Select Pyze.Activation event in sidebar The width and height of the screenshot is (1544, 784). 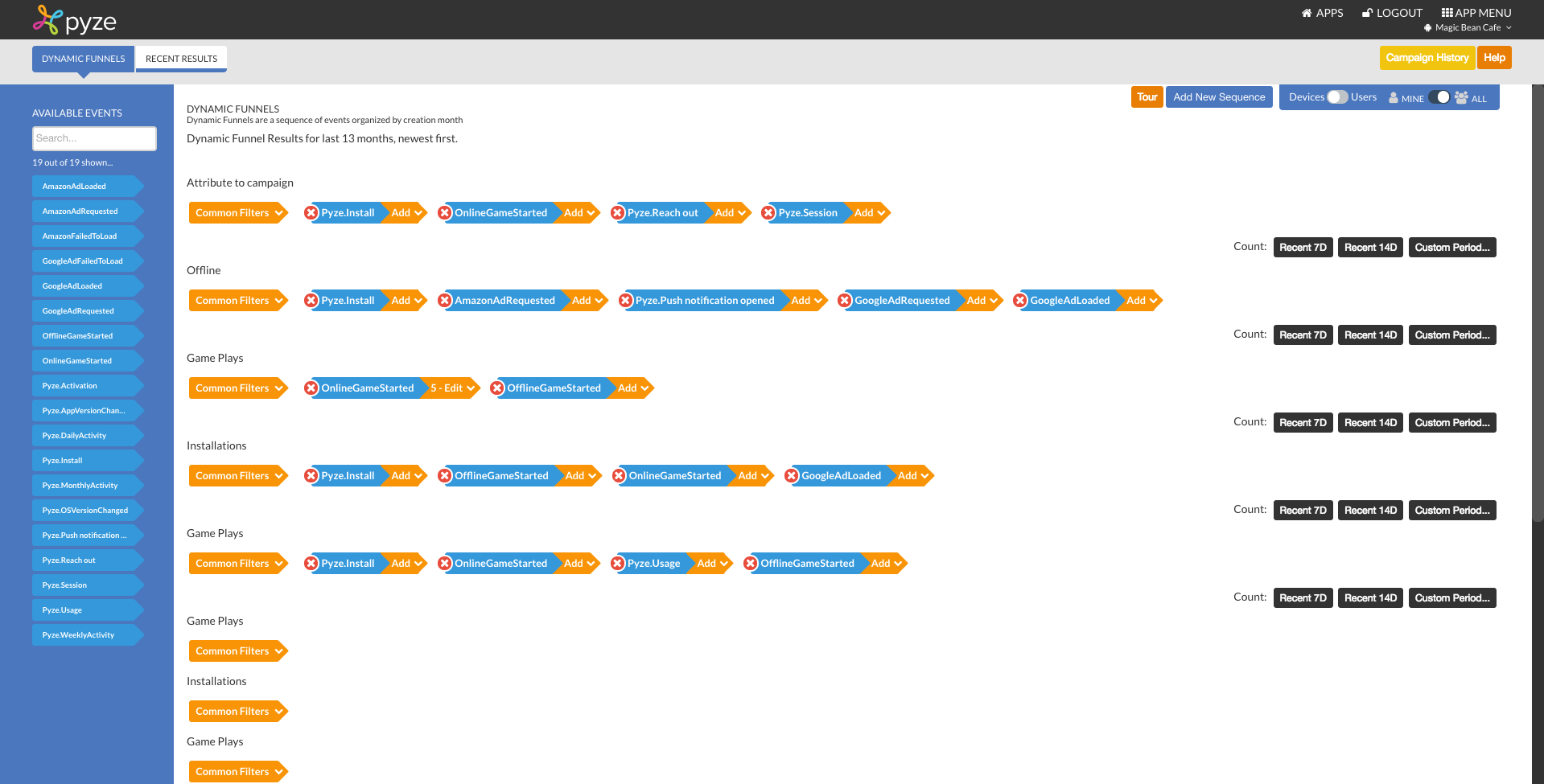(x=88, y=386)
